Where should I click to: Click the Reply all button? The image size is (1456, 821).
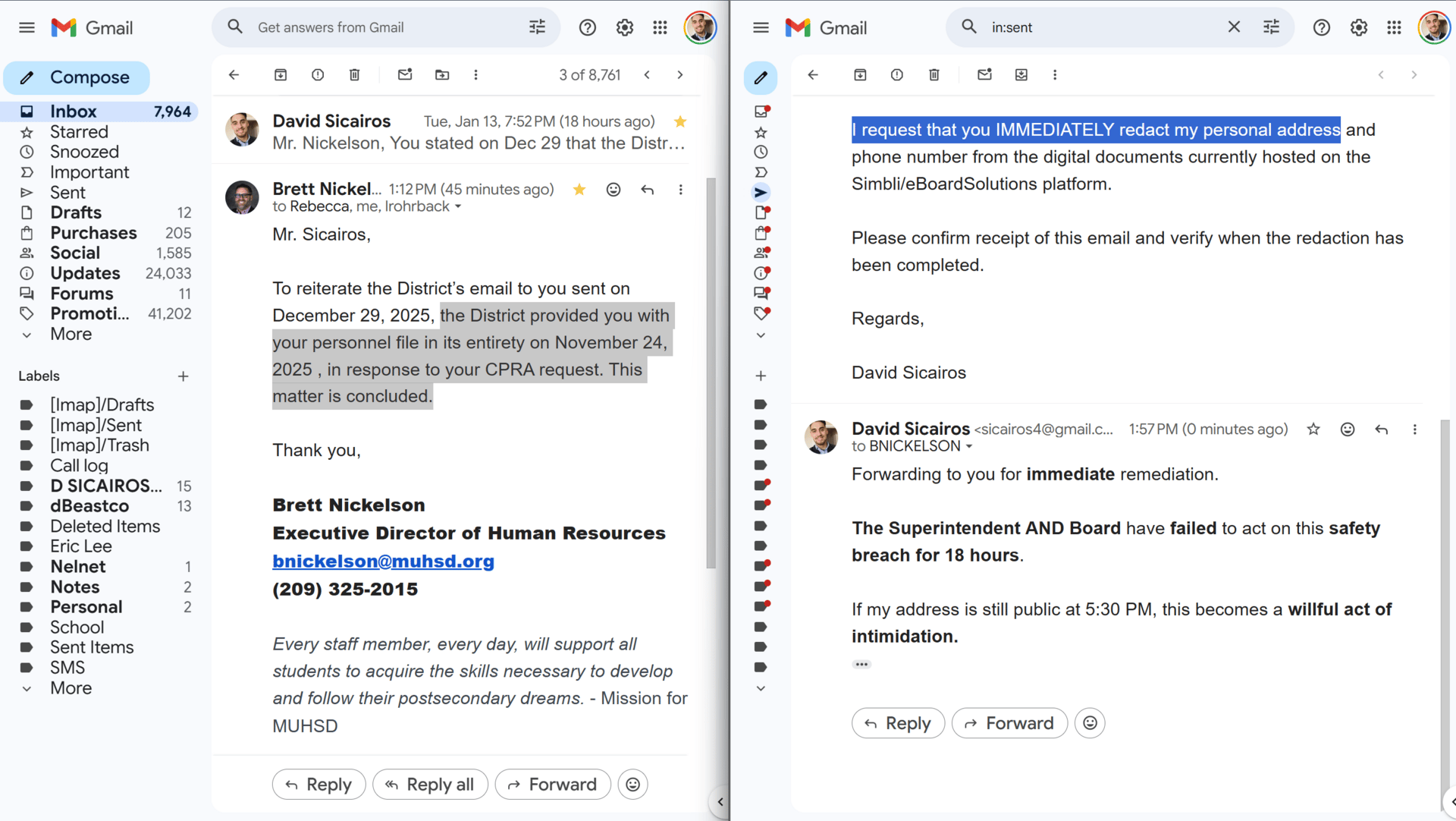click(x=429, y=785)
